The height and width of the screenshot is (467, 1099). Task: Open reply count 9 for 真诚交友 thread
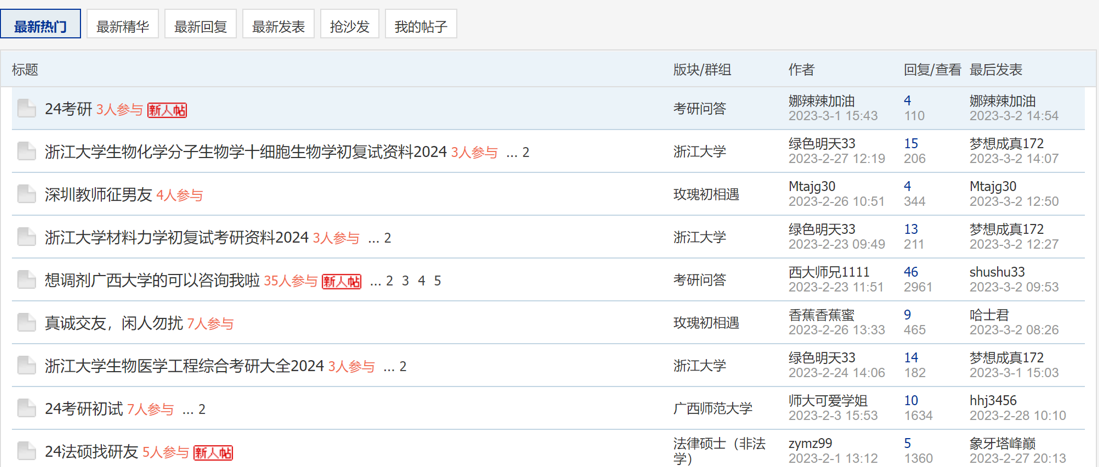coord(908,316)
